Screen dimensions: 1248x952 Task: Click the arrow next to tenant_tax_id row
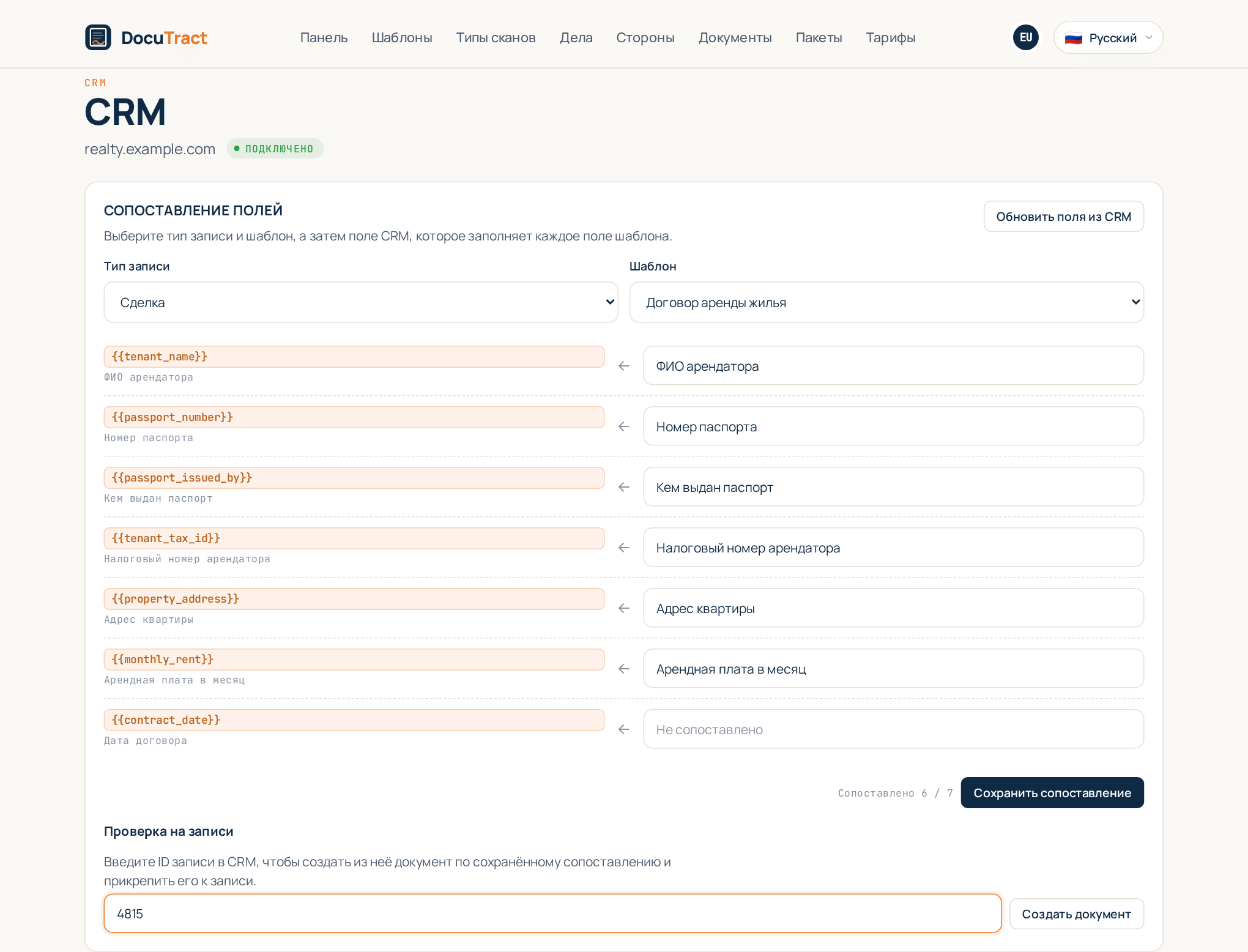click(x=624, y=548)
